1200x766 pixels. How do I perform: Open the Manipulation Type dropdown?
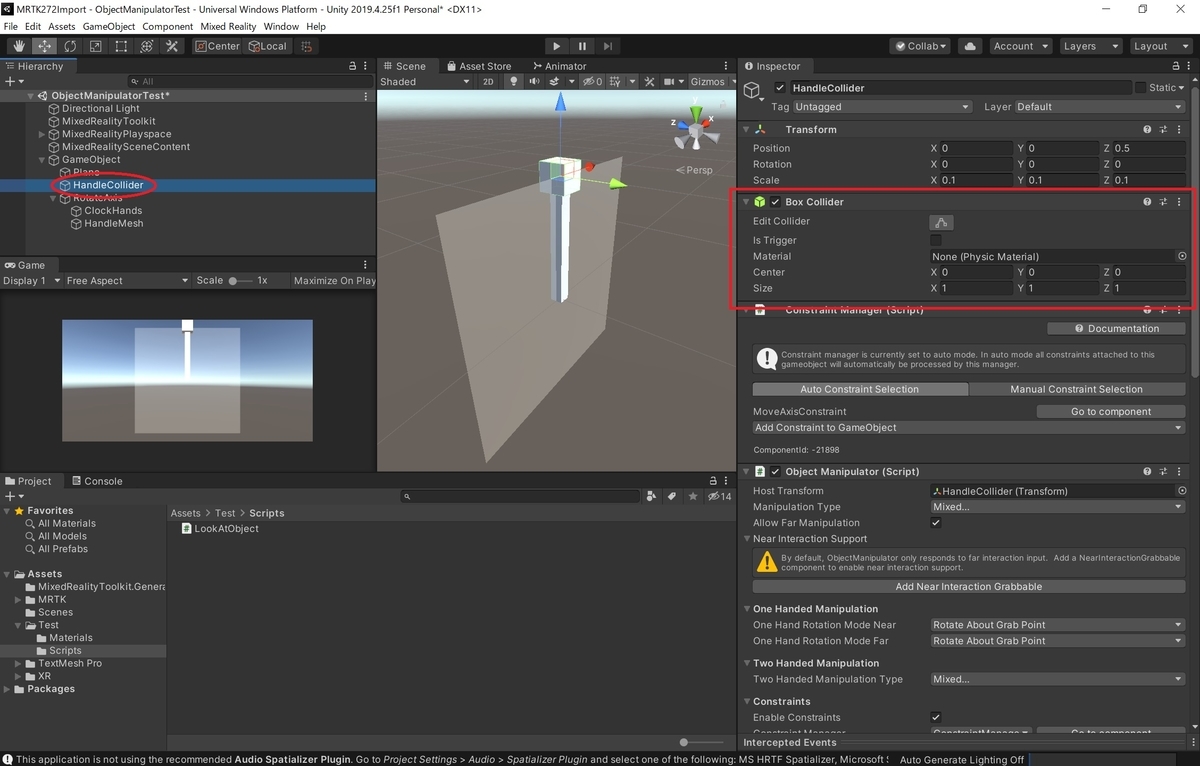(x=1058, y=507)
